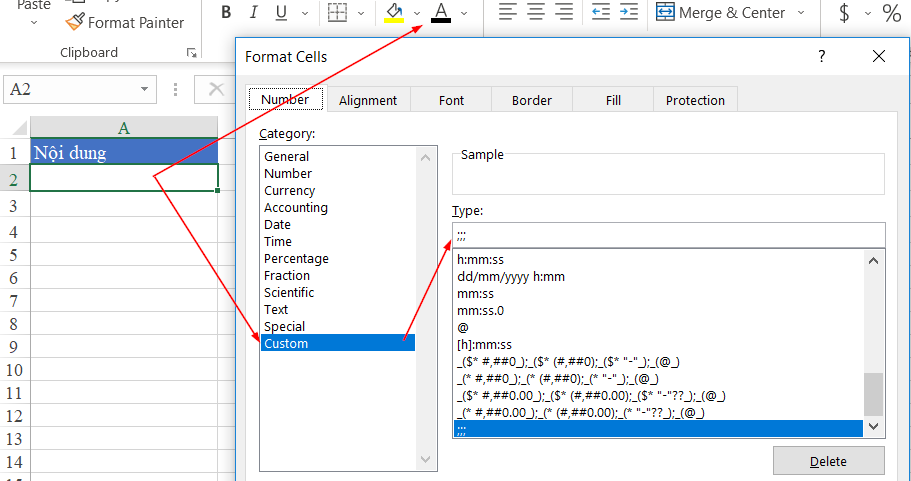Image resolution: width=911 pixels, height=481 pixels.
Task: Expand the Font Color dropdown arrow
Action: (x=464, y=13)
